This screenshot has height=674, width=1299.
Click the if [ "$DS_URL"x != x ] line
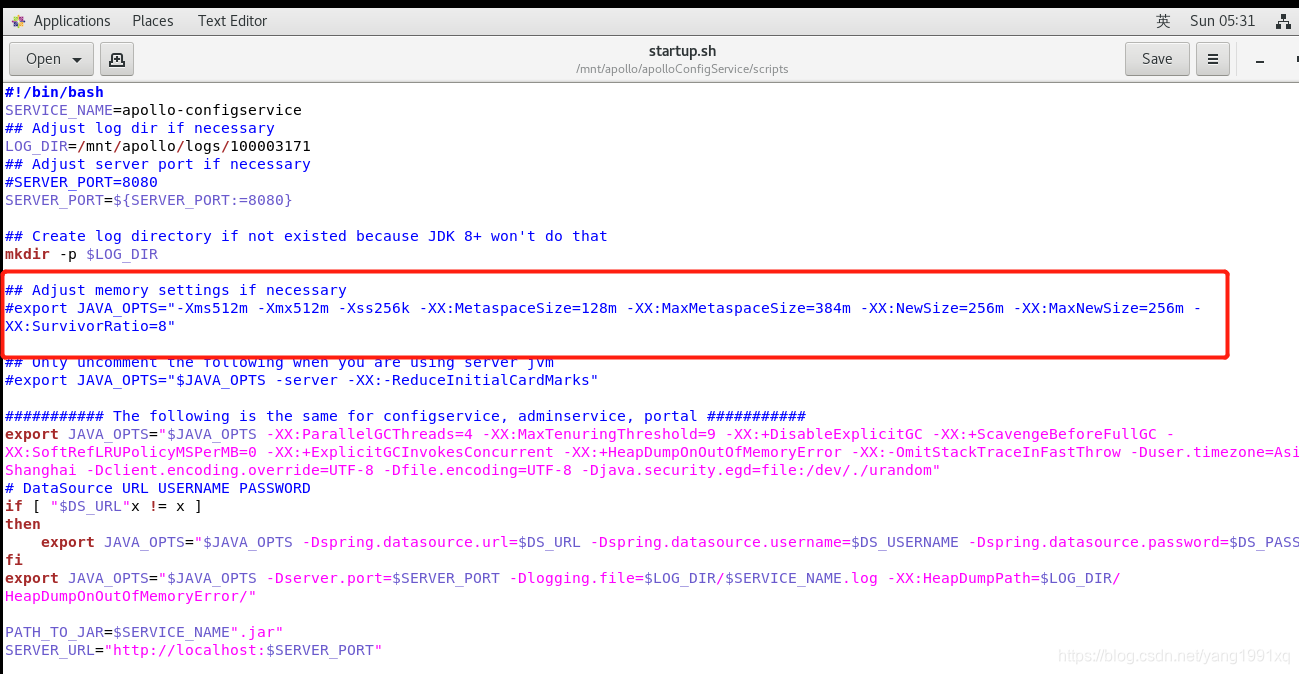coord(104,506)
